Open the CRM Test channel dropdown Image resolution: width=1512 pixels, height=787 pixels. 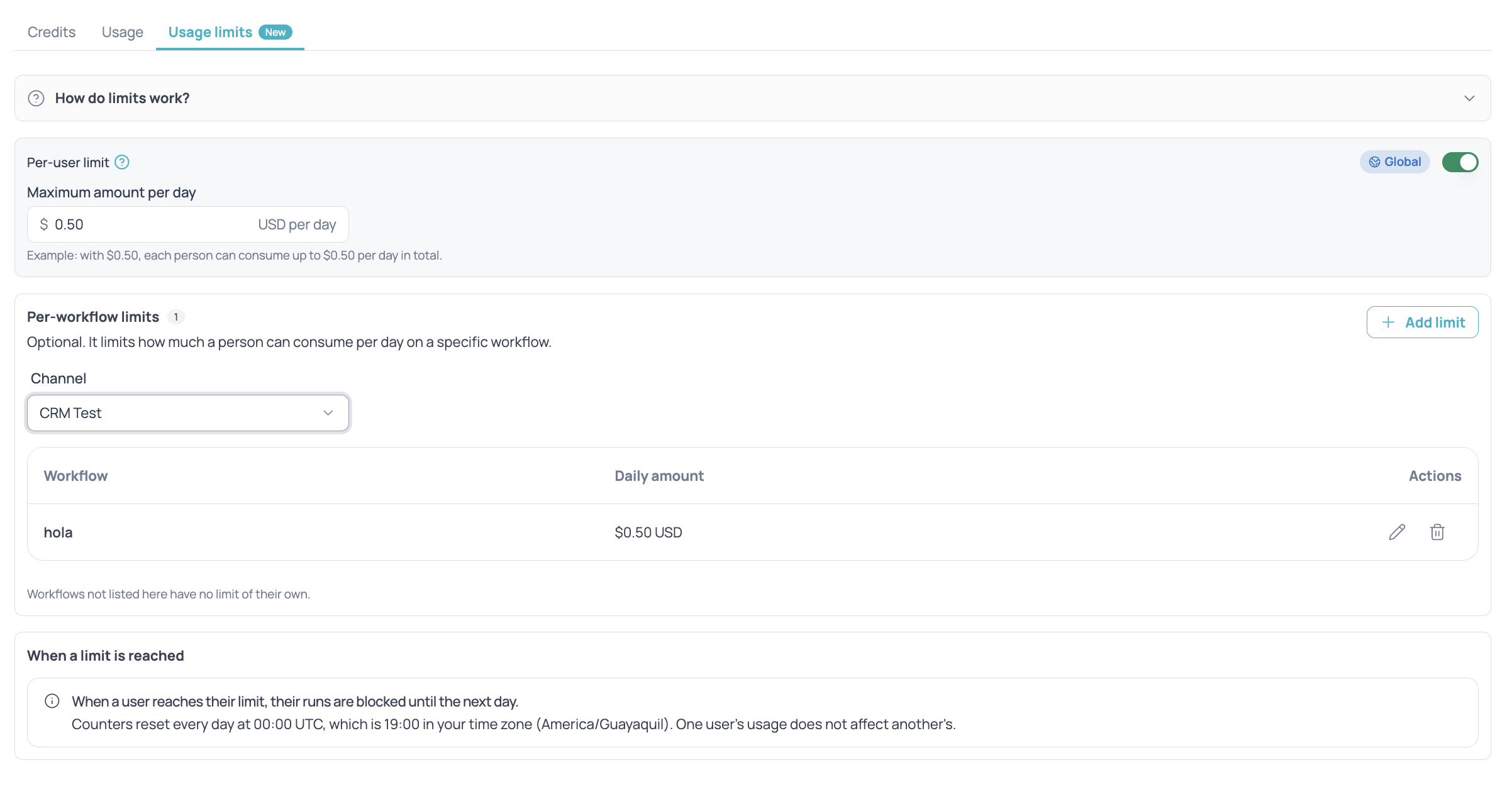pyautogui.click(x=188, y=413)
